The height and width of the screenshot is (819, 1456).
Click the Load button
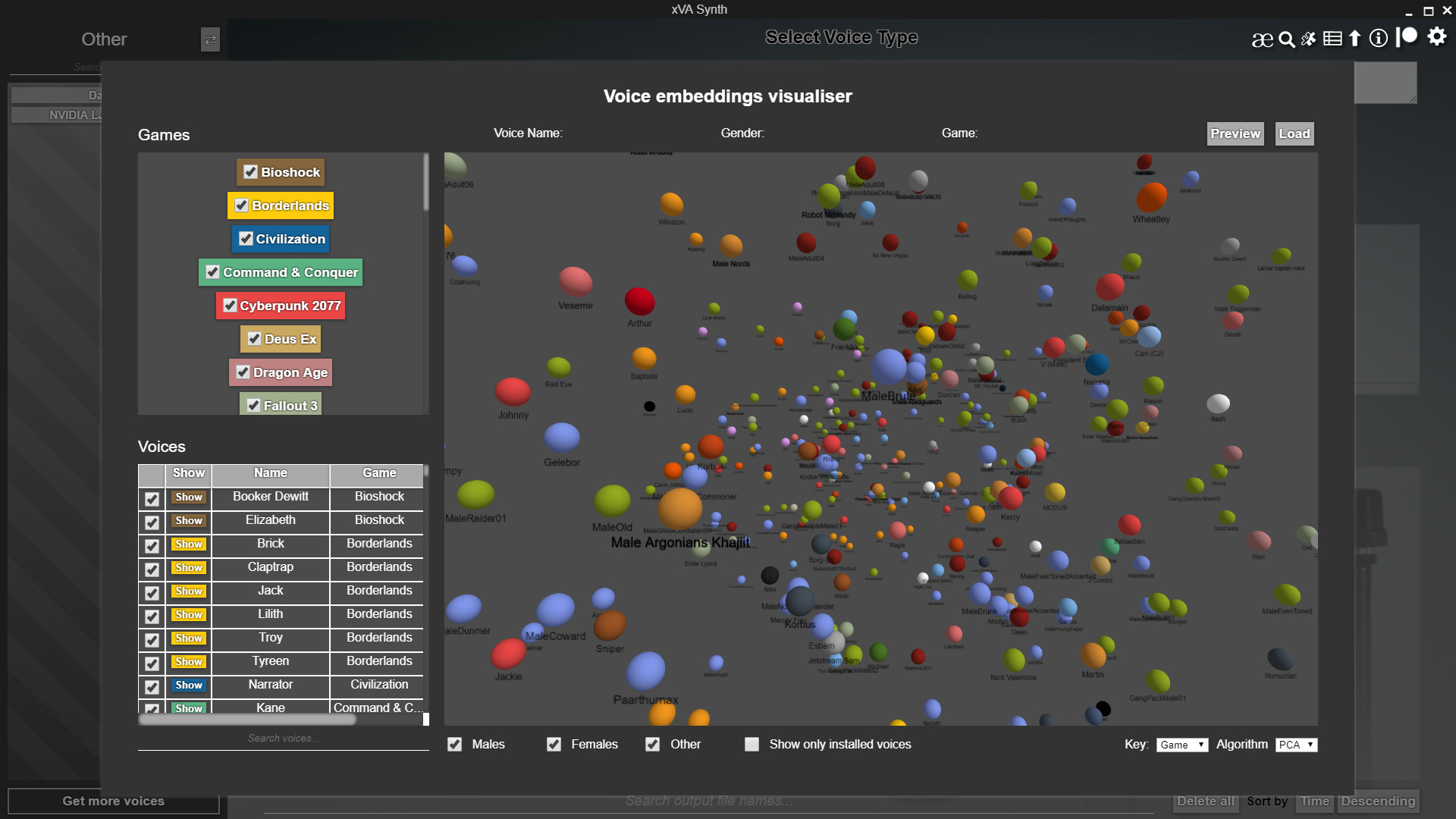1294,133
